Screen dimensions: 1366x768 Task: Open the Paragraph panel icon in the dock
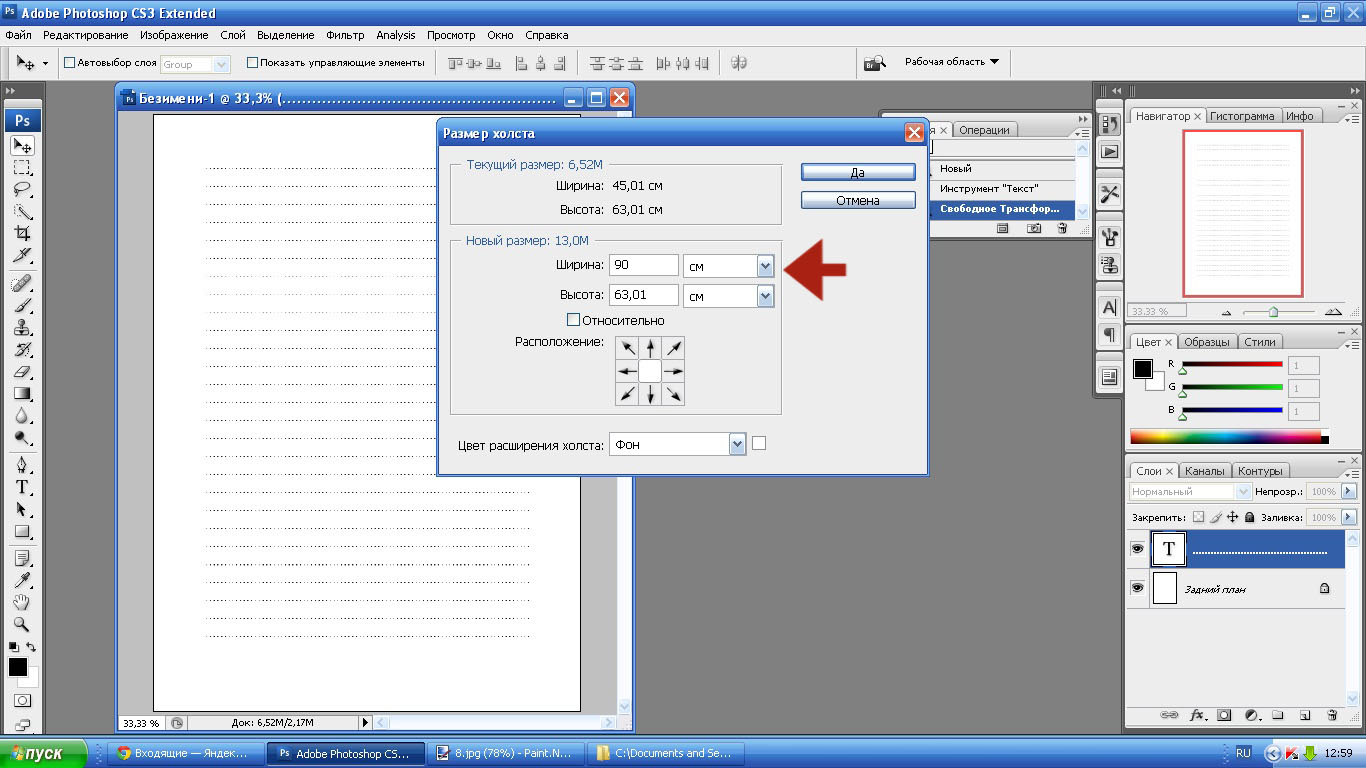[1109, 333]
